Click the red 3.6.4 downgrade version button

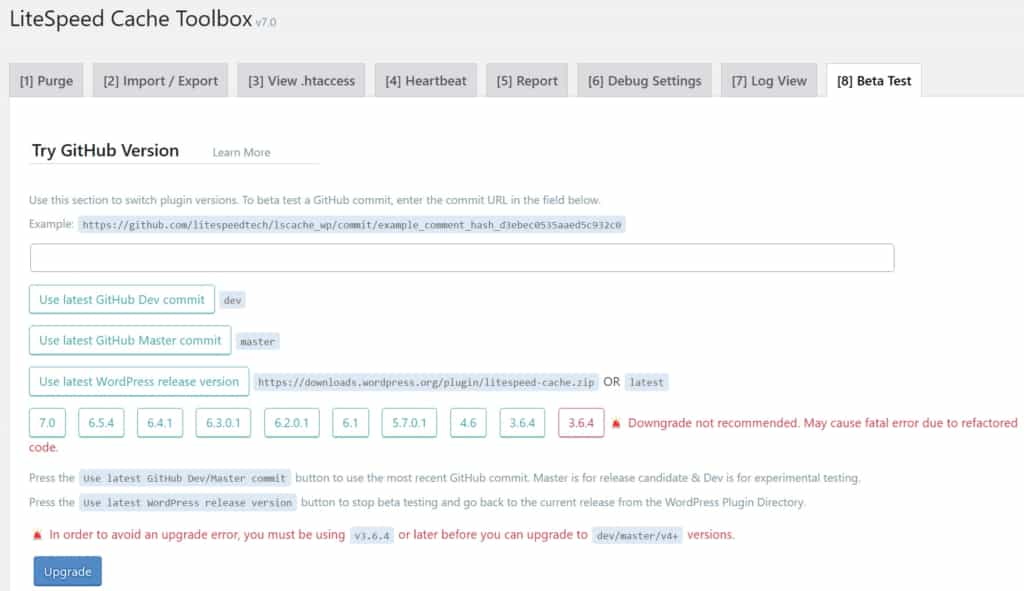point(581,422)
